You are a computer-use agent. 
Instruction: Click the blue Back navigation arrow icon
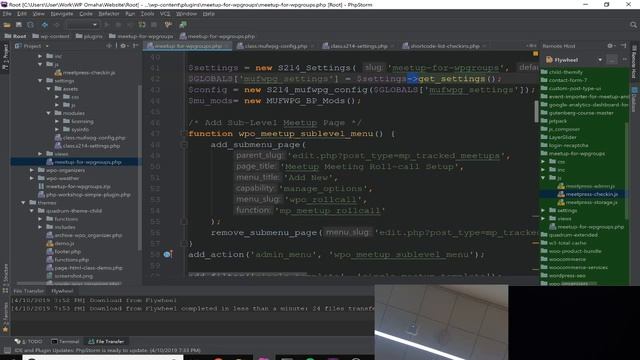pyautogui.click(x=44, y=25)
